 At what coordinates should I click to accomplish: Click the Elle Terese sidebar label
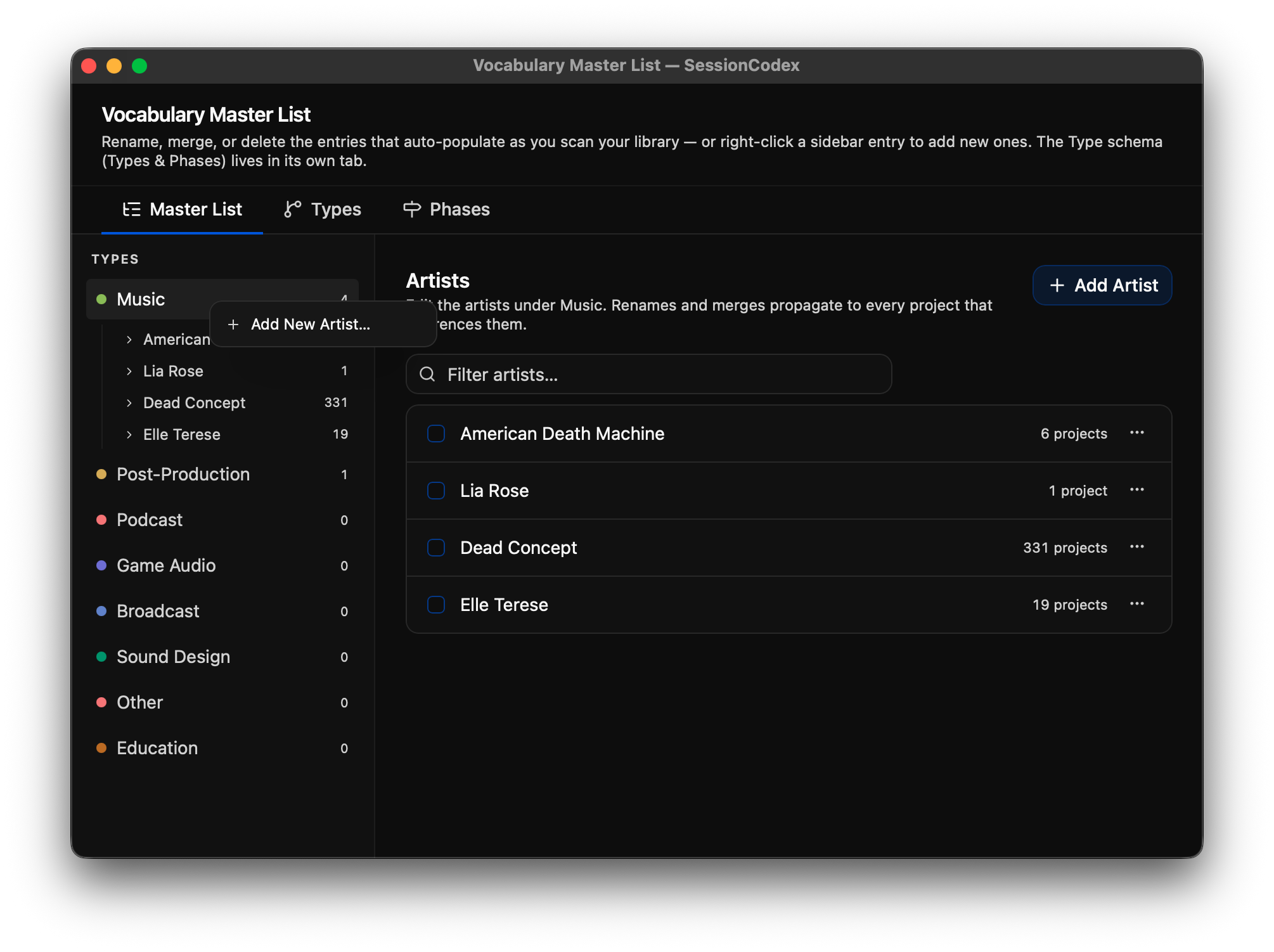(x=182, y=435)
